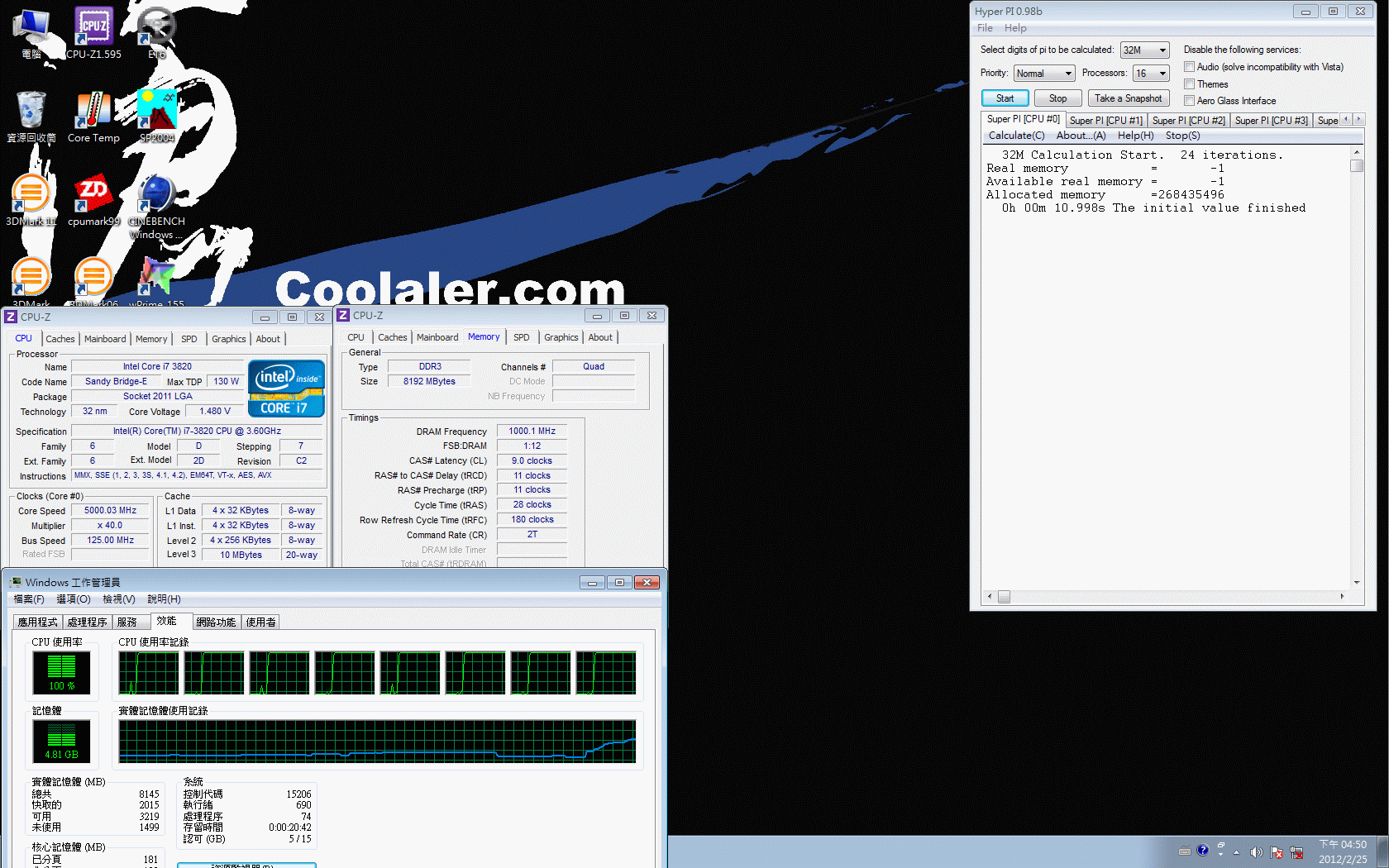Screen dimensions: 1389x868
Task: Open the Processors 16 dropdown
Action: tap(1151, 74)
